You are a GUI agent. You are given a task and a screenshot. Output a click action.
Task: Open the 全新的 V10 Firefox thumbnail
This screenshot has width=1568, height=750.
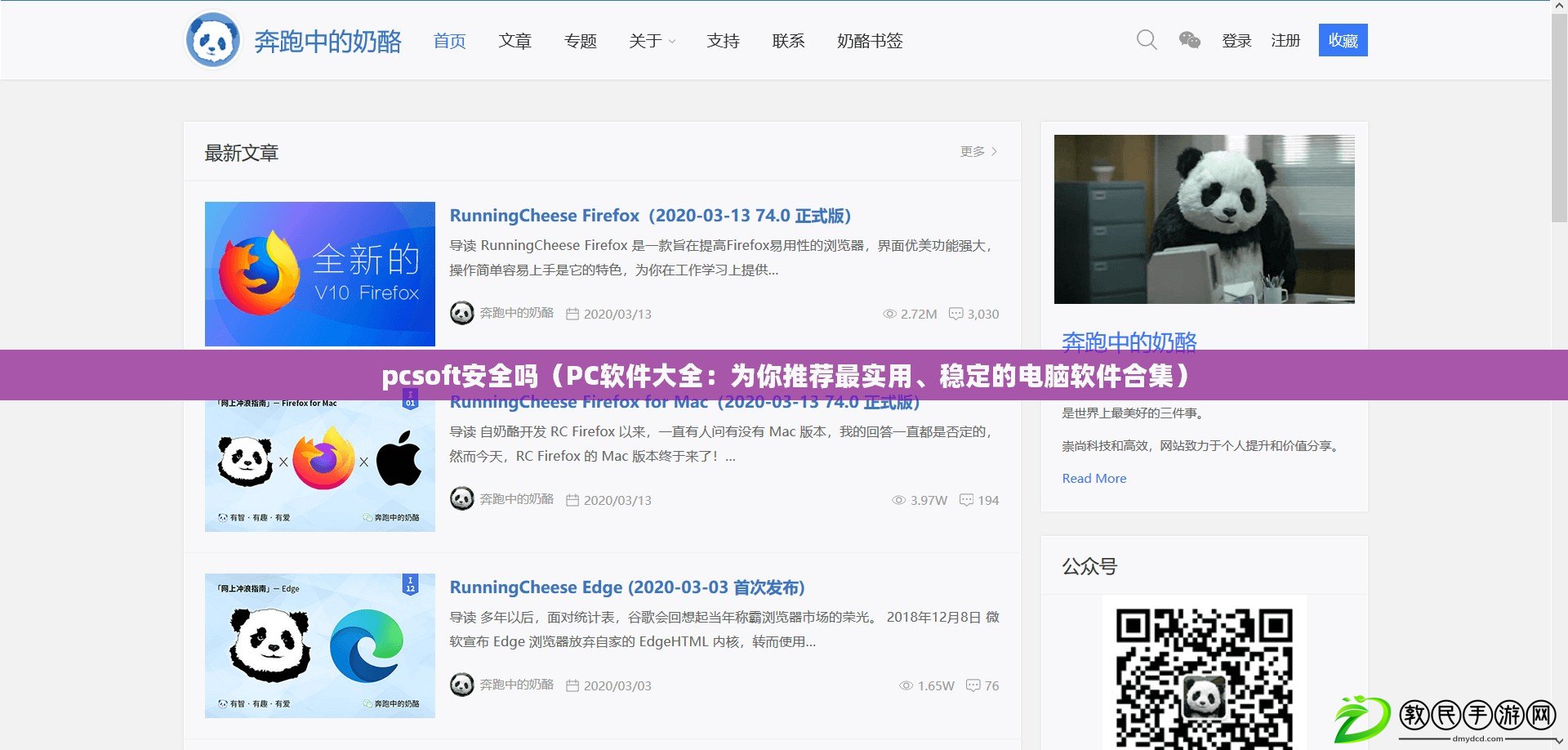(320, 274)
